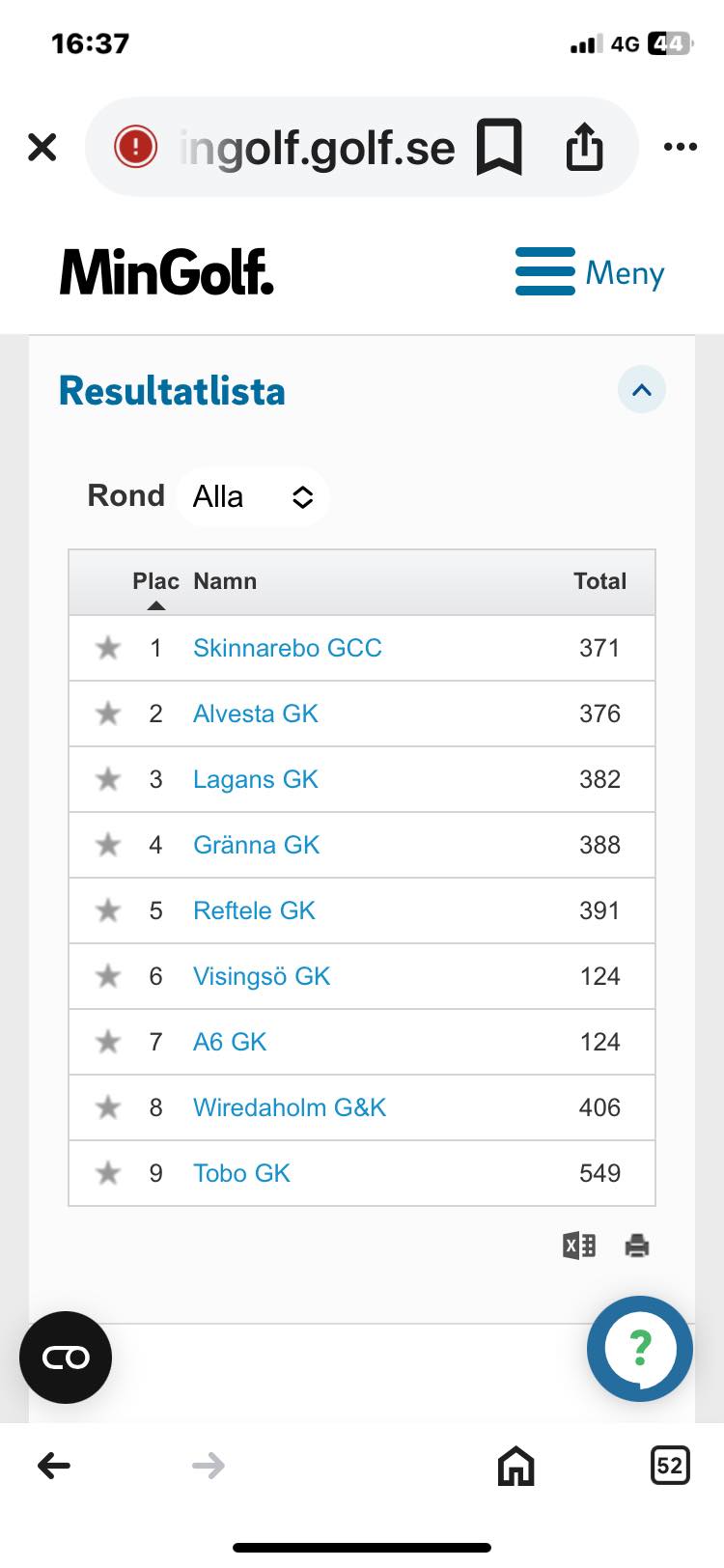The height and width of the screenshot is (1568, 724).
Task: Open the tab switcher showing 52
Action: pyautogui.click(x=670, y=1466)
